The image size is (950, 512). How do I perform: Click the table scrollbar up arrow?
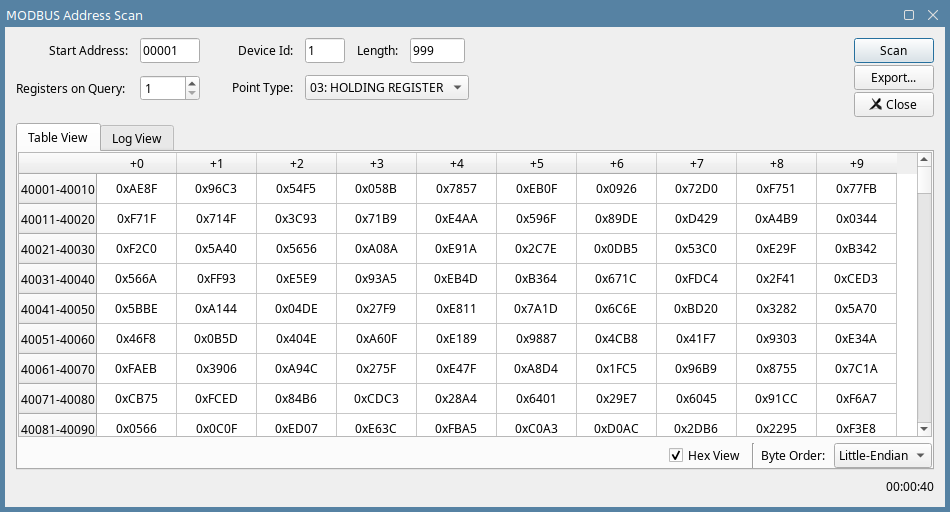pyautogui.click(x=924, y=160)
